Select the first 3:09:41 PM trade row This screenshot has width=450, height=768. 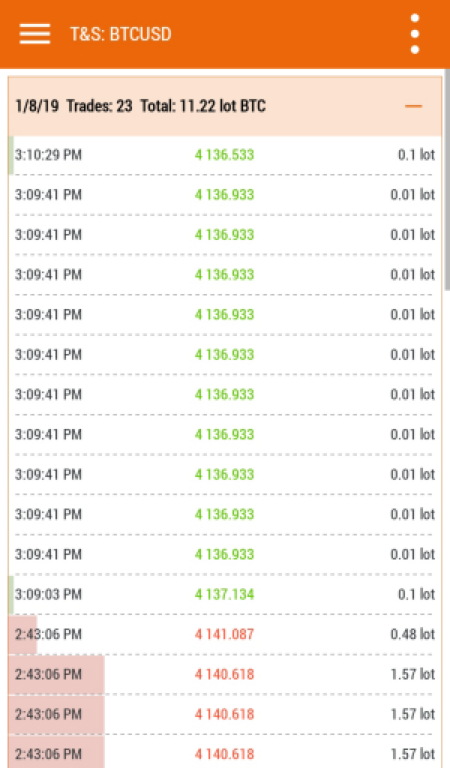click(225, 195)
